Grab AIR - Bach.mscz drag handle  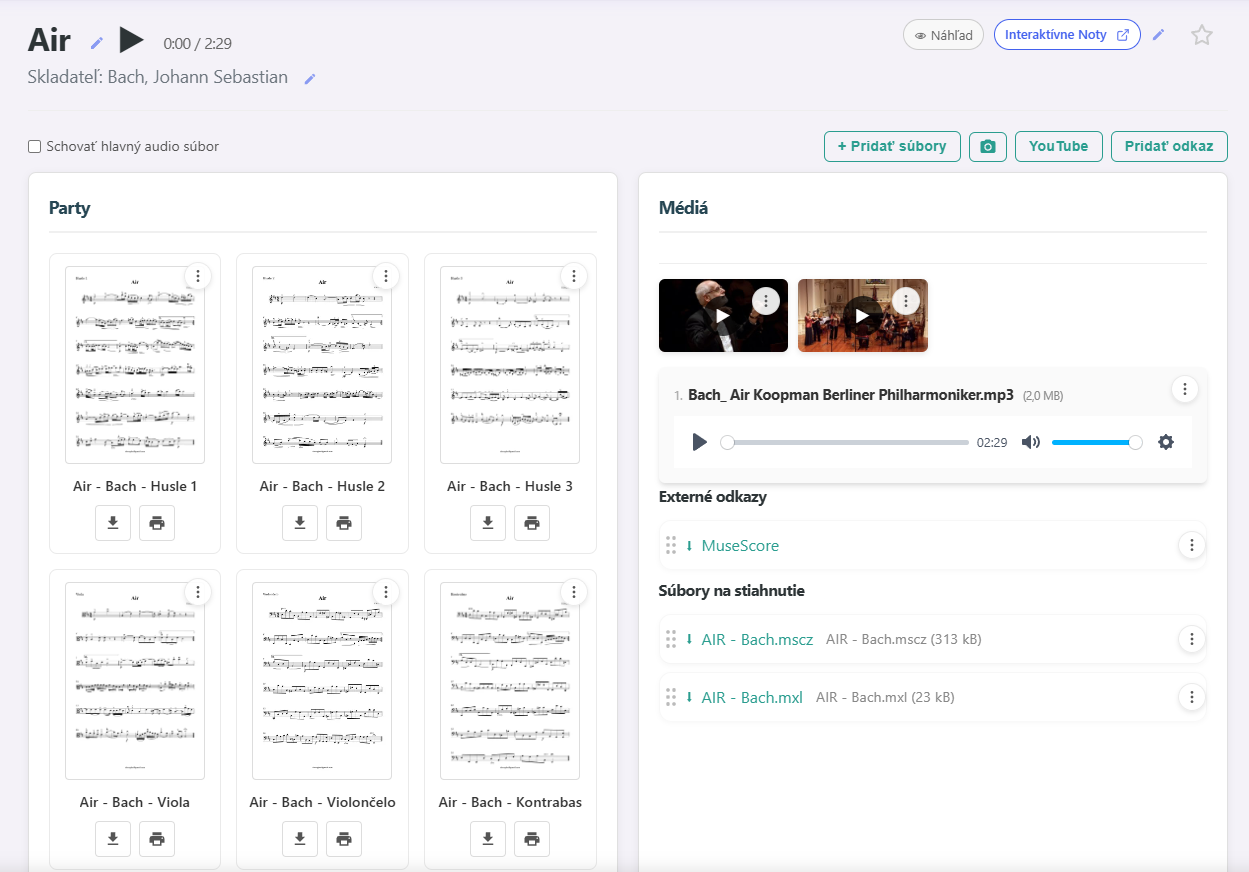[x=671, y=640]
